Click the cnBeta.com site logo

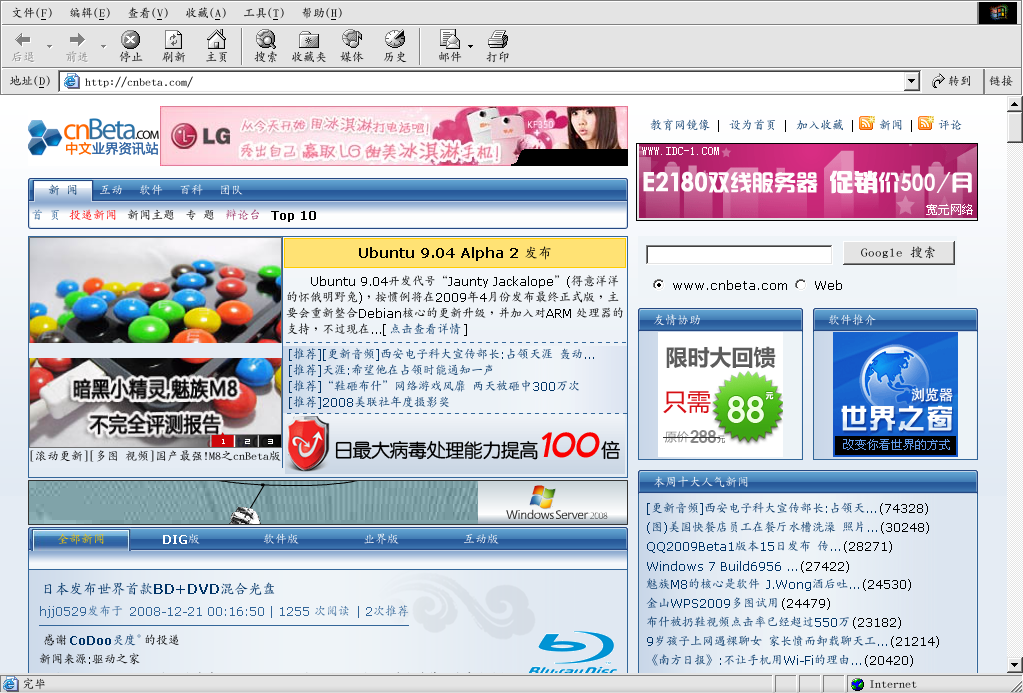(93, 137)
